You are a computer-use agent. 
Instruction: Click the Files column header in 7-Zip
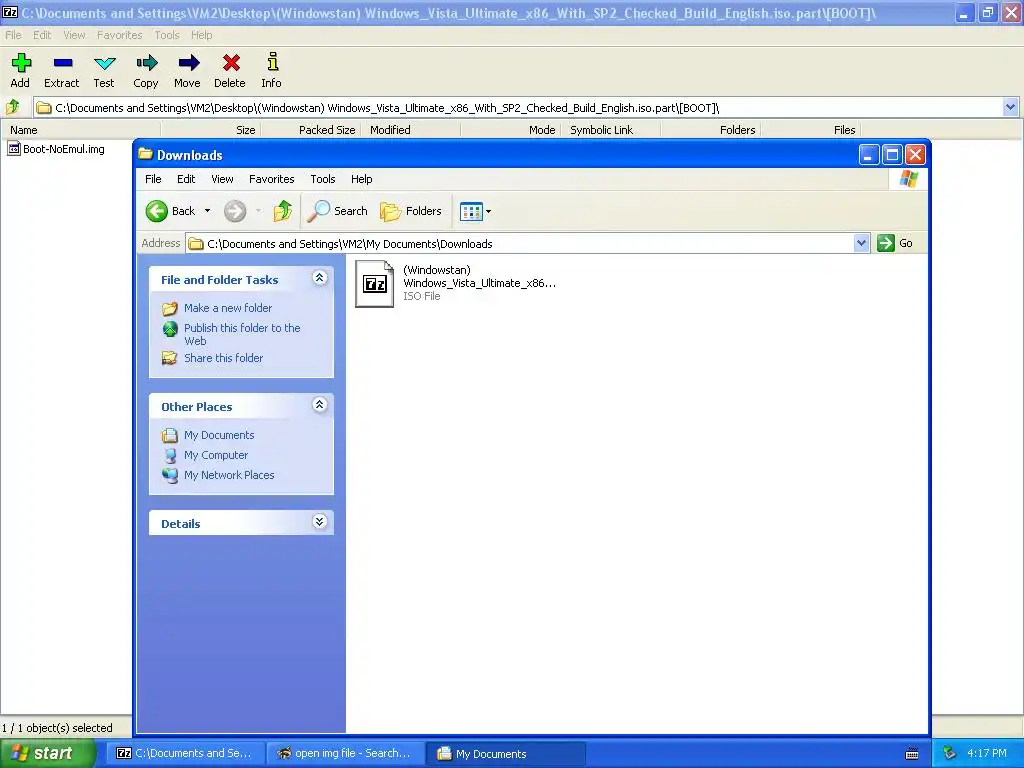click(x=810, y=130)
